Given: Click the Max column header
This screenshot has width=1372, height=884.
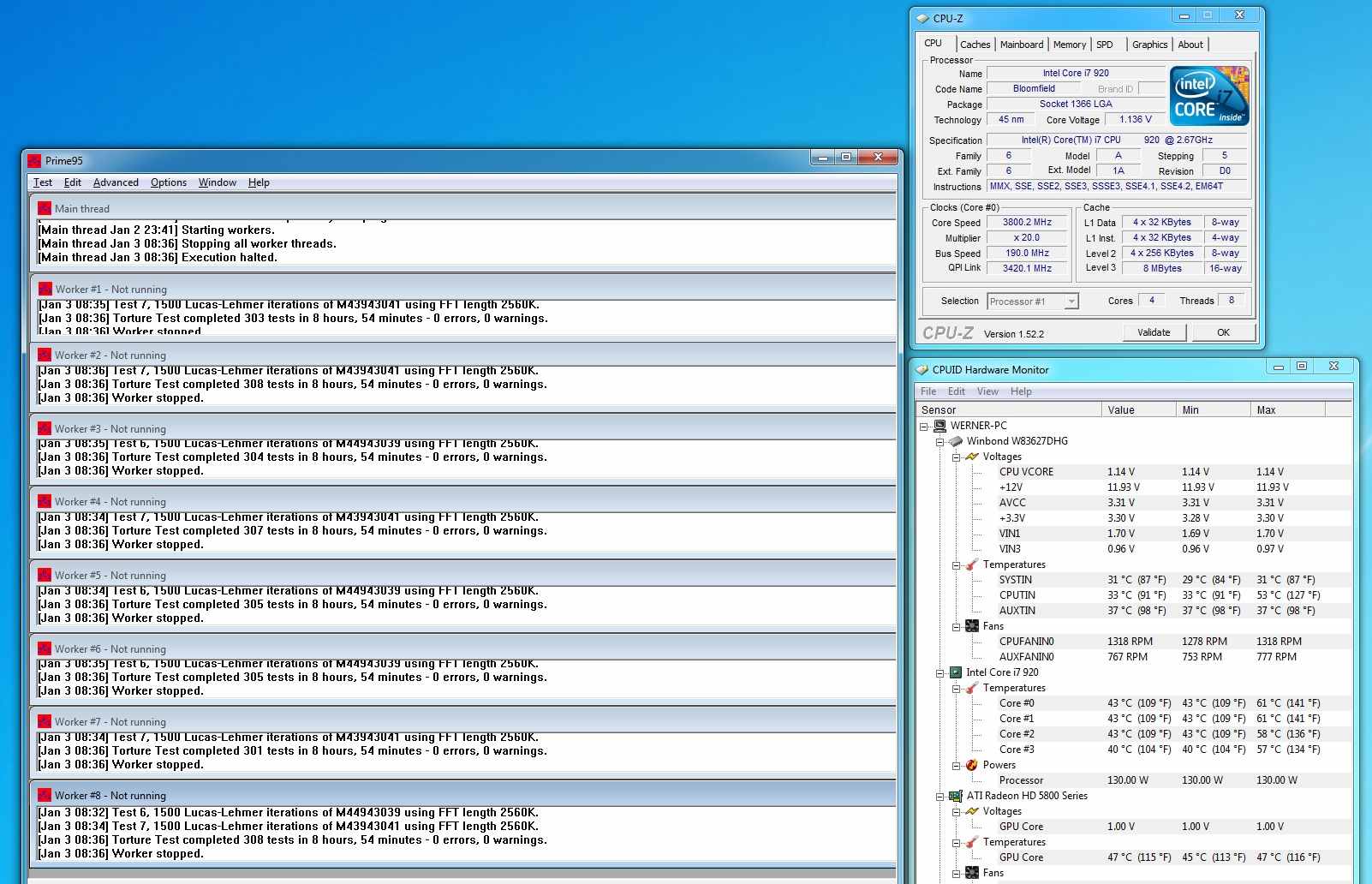Looking at the screenshot, I should point(1287,410).
